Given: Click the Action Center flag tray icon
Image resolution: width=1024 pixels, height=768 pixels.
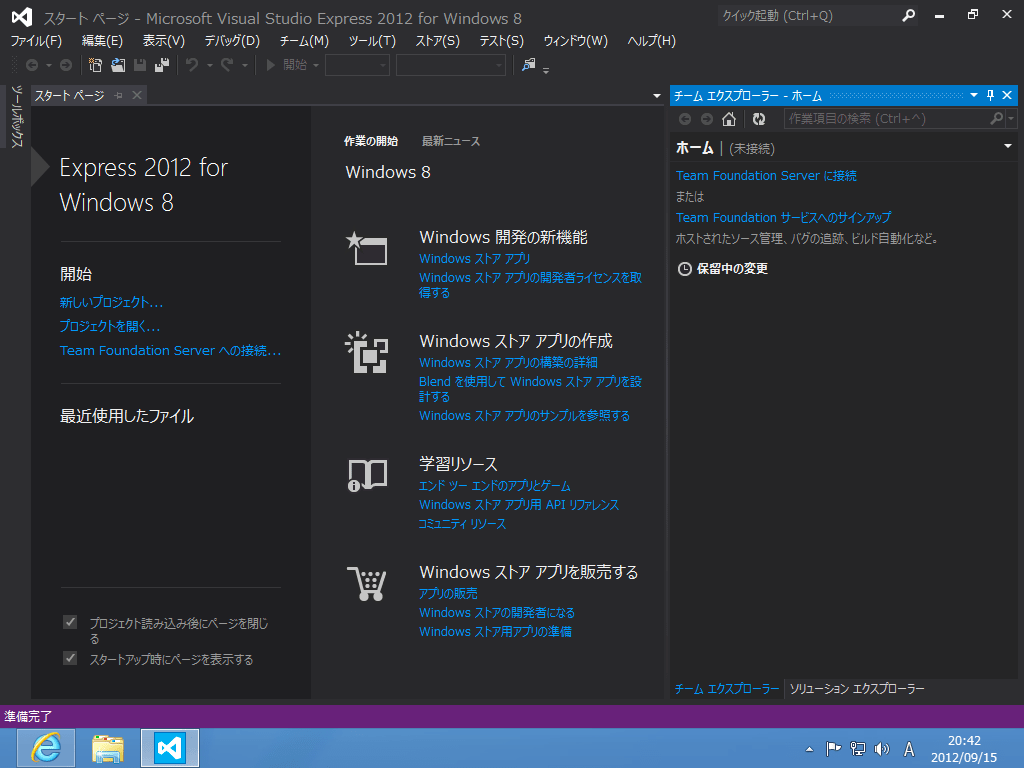Looking at the screenshot, I should [x=833, y=749].
